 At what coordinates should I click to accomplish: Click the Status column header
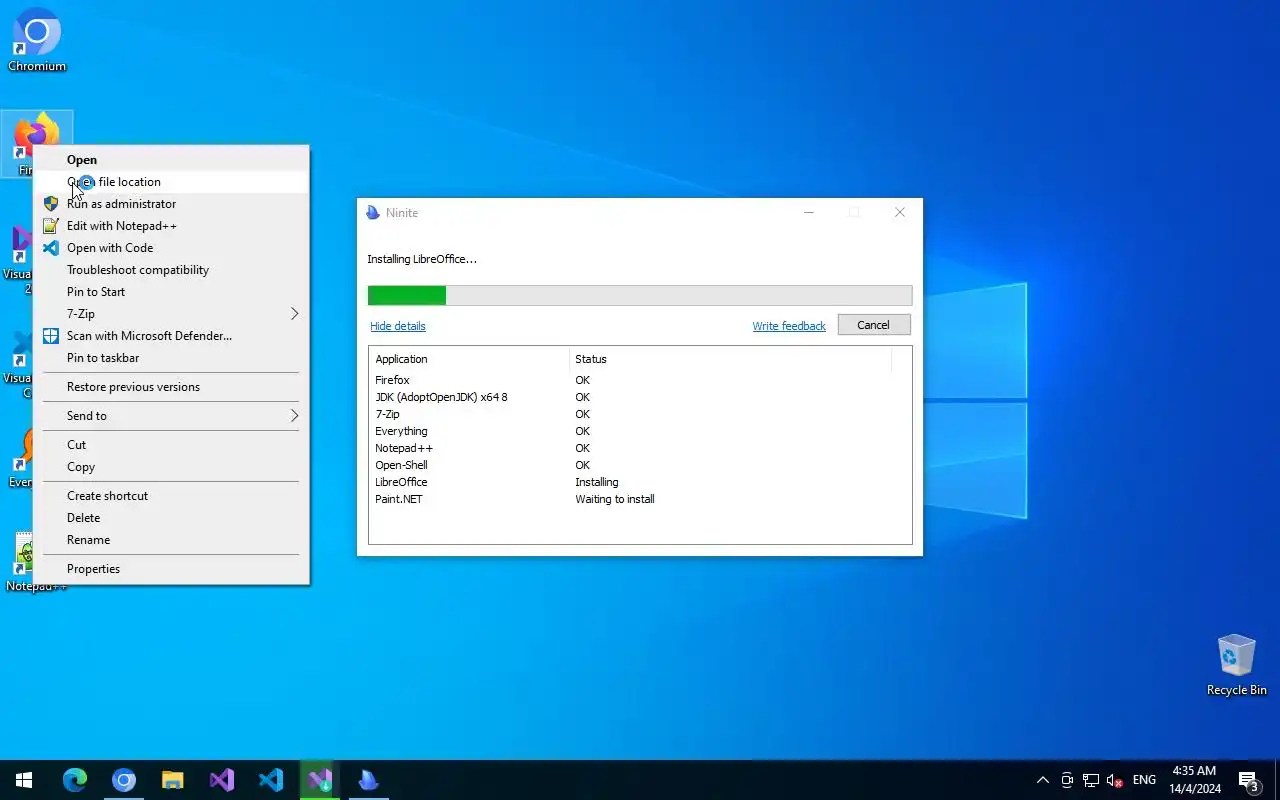coord(730,359)
